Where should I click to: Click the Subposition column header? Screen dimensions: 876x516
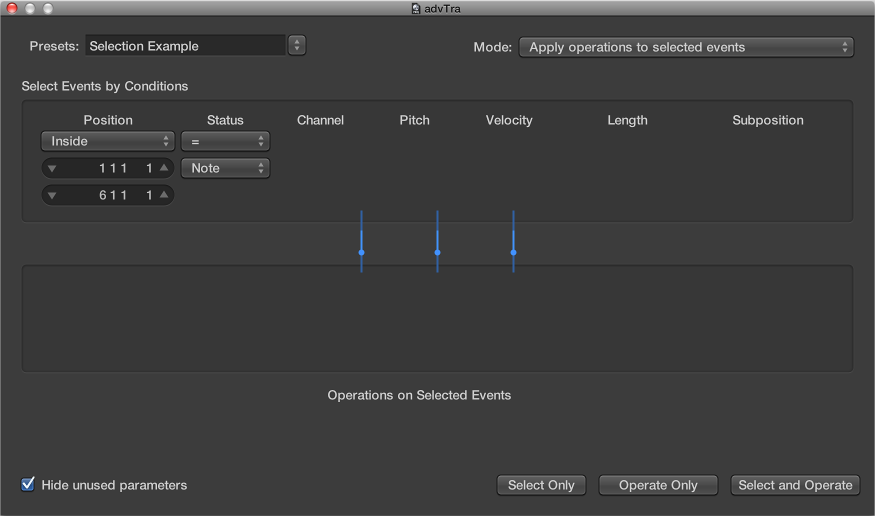pos(768,120)
